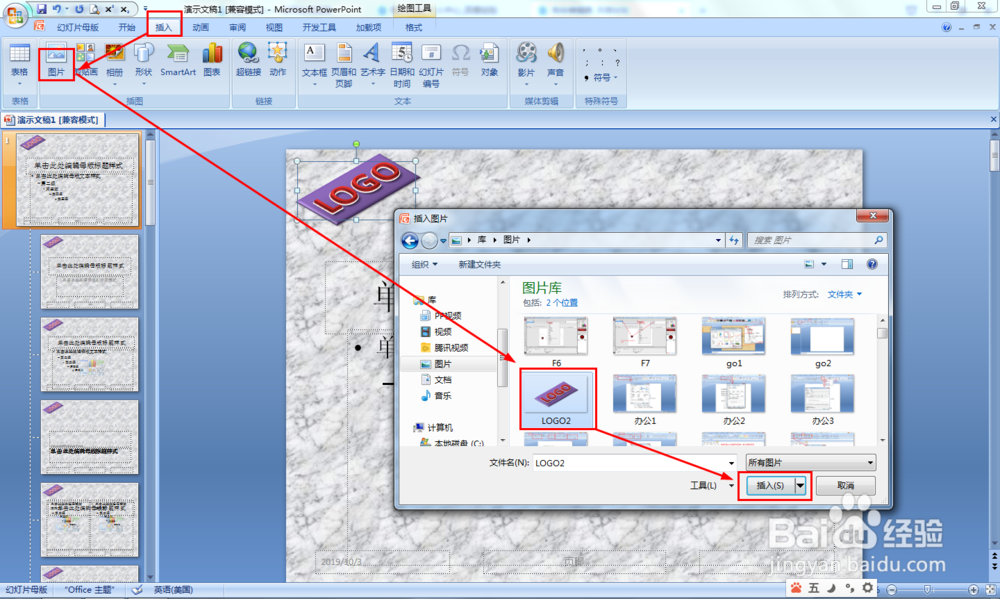Click the refresh icon beside the address bar
Image resolution: width=1000 pixels, height=599 pixels.
pos(734,240)
